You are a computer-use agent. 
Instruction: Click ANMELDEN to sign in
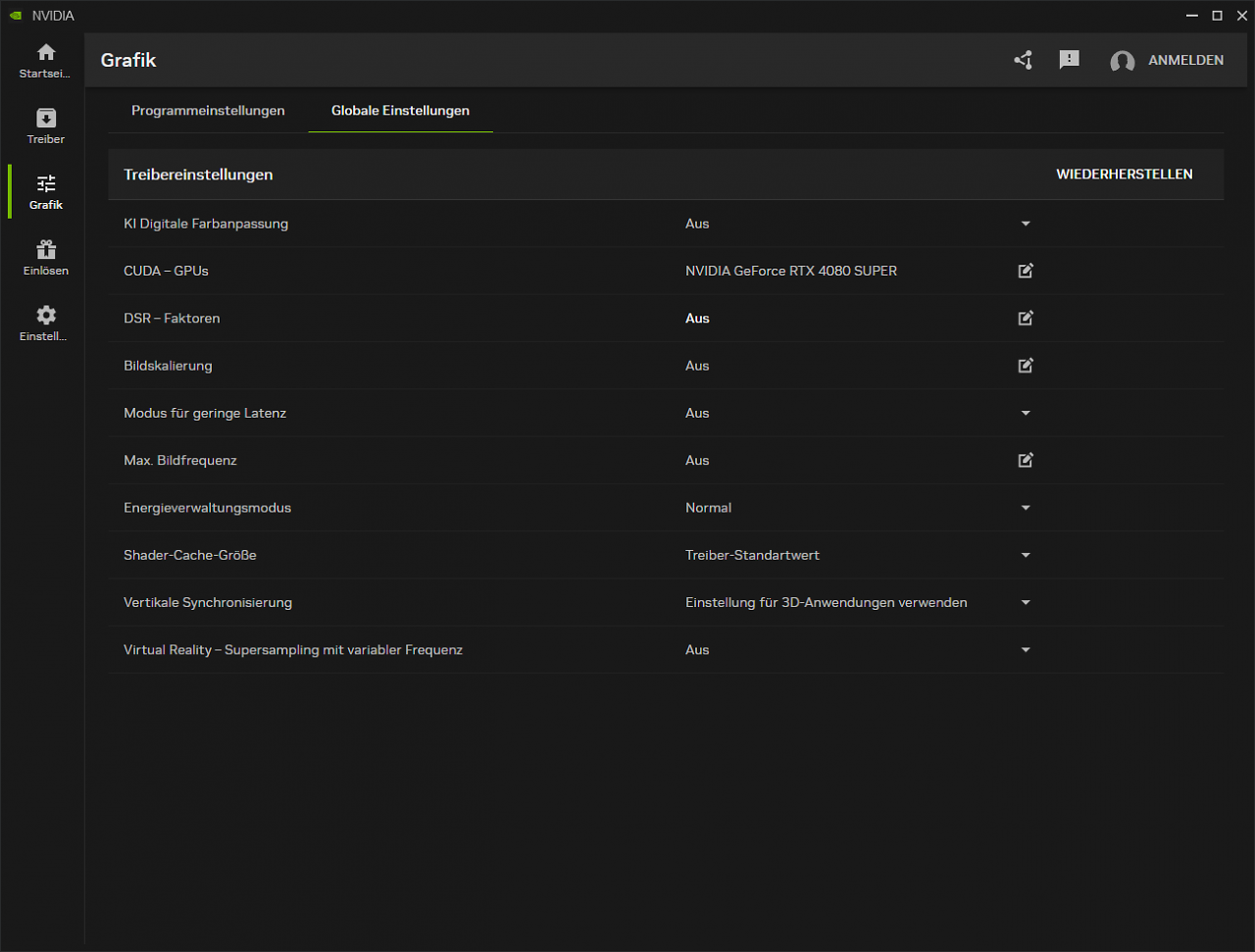[1185, 61]
